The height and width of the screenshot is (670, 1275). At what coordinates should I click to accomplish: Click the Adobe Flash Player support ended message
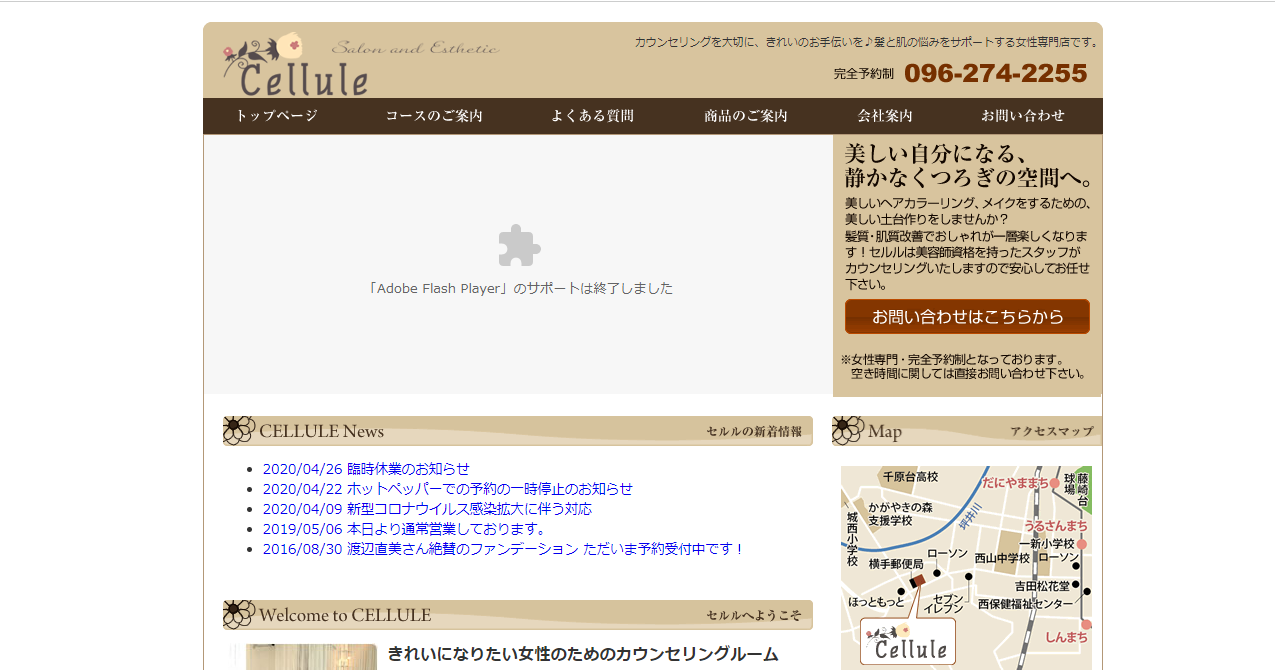click(519, 288)
